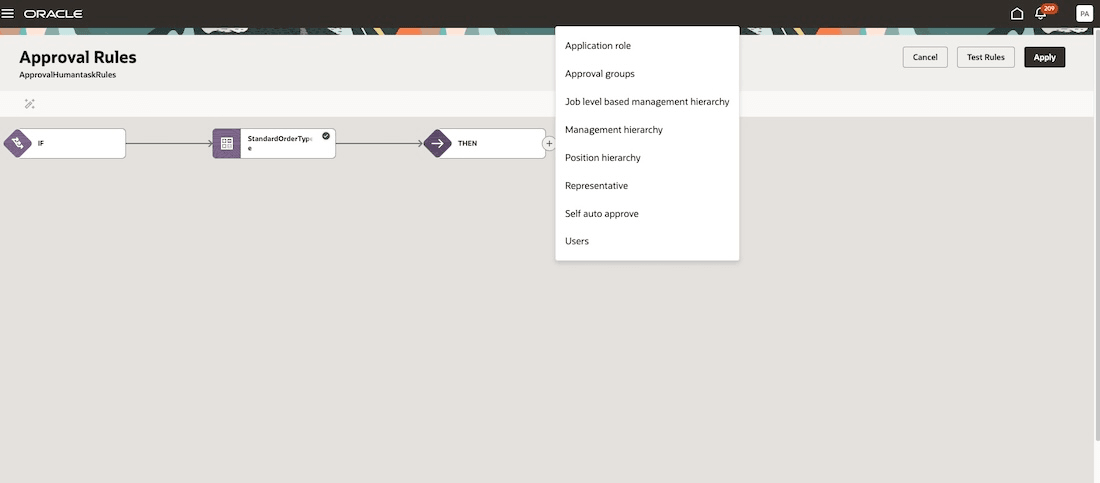Open the hamburger navigation menu

coord(8,13)
